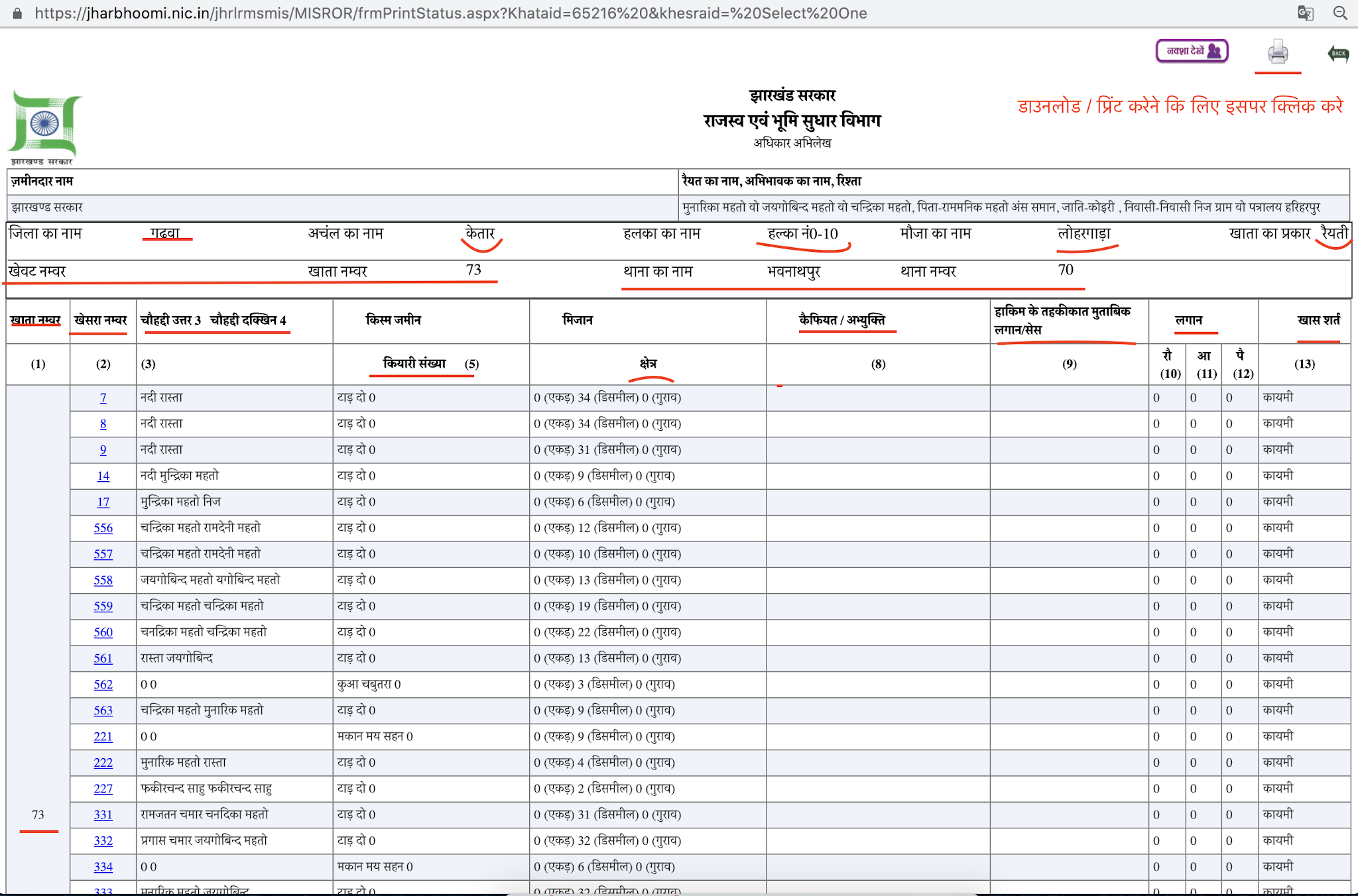
Task: Open khesra number 227 link
Action: 103,789
